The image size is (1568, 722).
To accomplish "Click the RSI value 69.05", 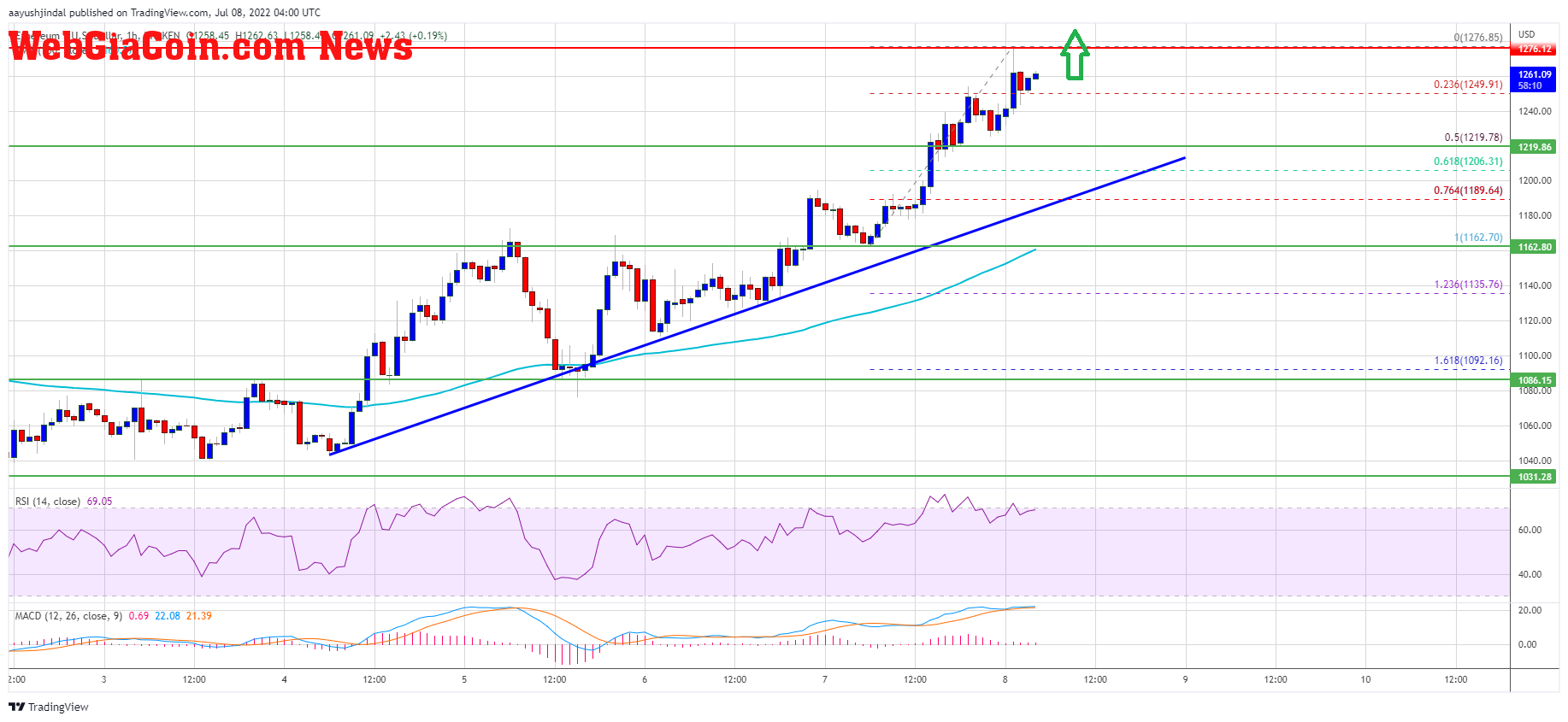I will tap(99, 502).
